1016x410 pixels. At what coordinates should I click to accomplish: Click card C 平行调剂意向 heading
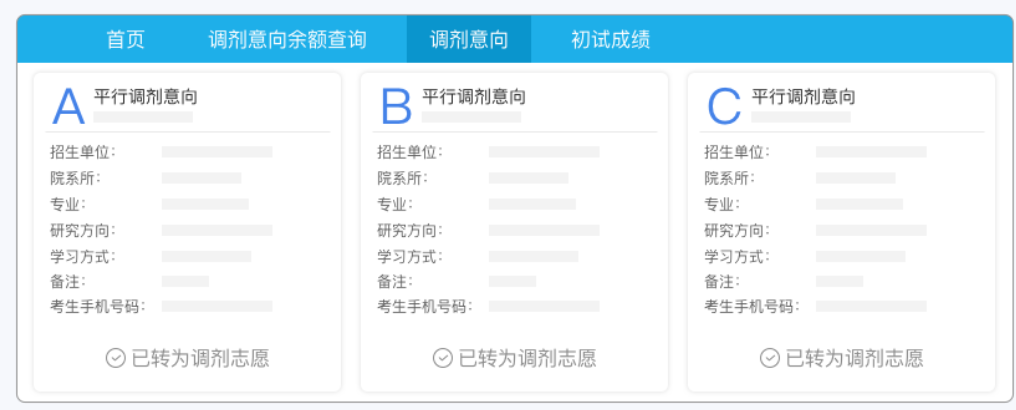pyautogui.click(x=803, y=97)
